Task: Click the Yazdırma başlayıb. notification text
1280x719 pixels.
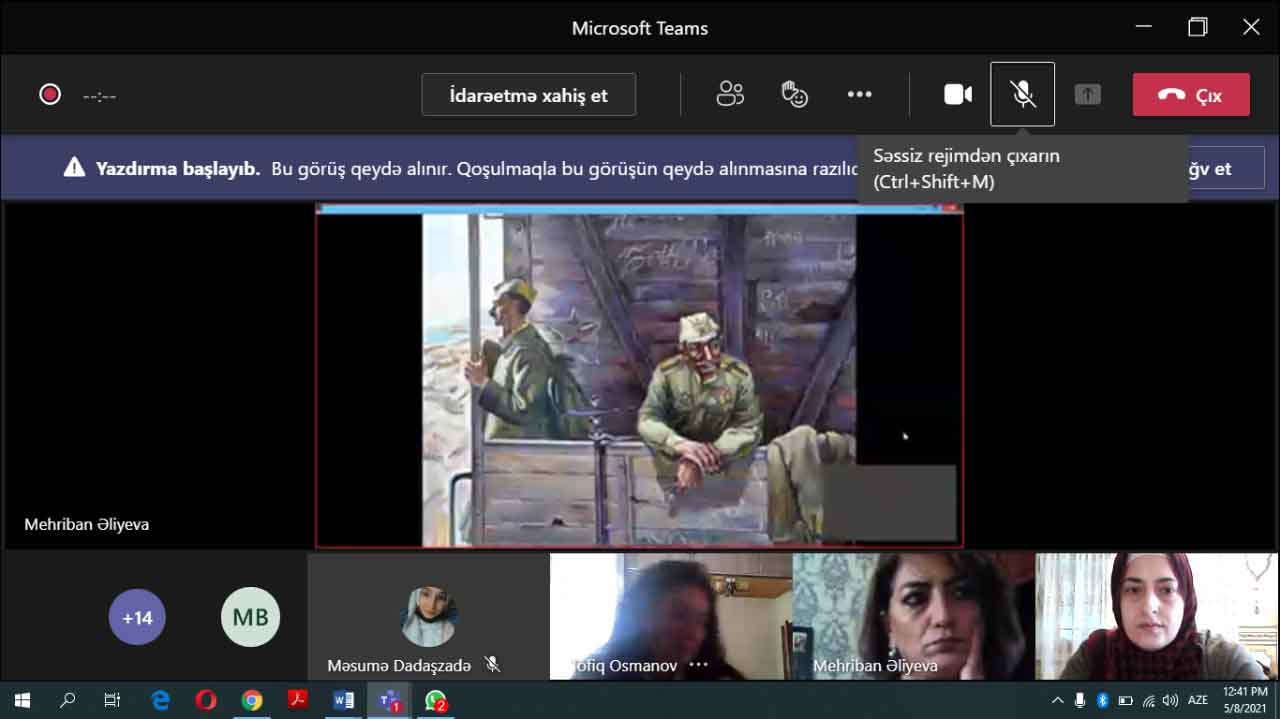Action: pos(178,168)
